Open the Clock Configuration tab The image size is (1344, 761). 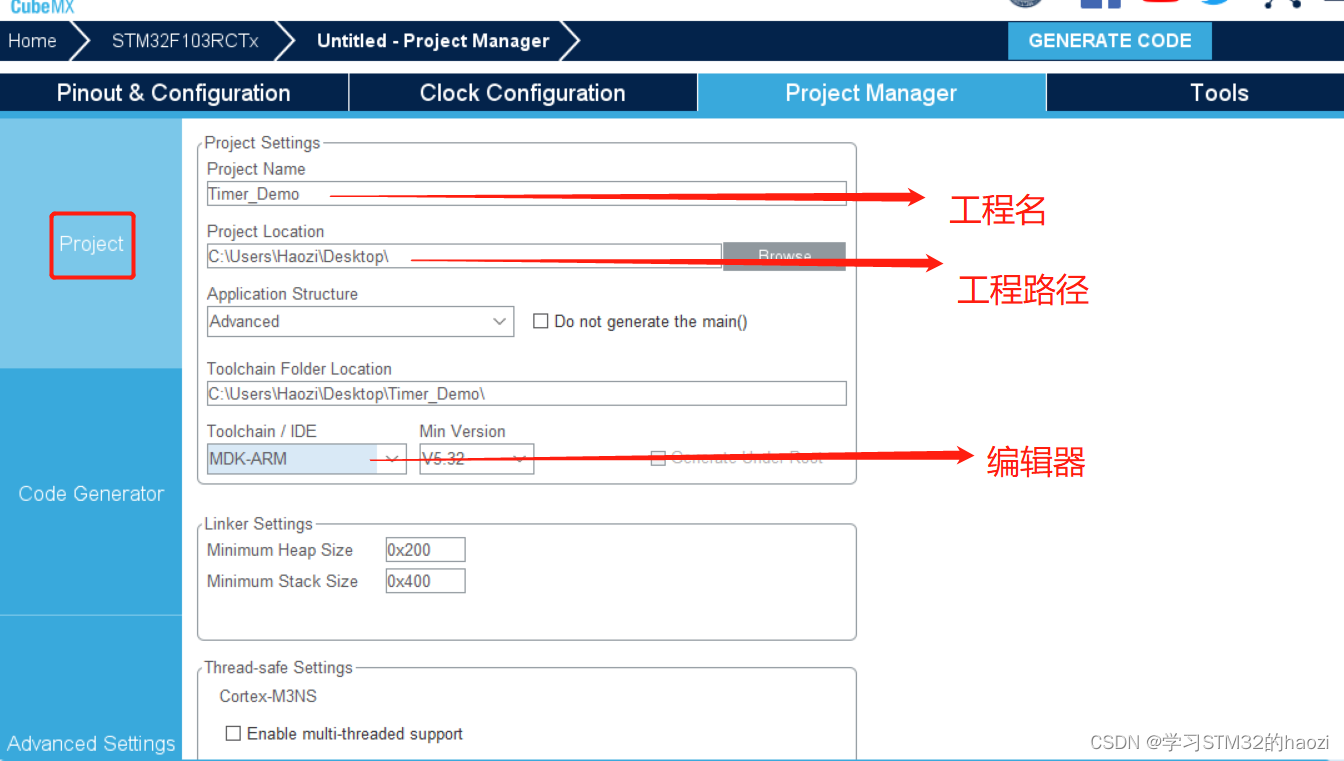pos(523,93)
